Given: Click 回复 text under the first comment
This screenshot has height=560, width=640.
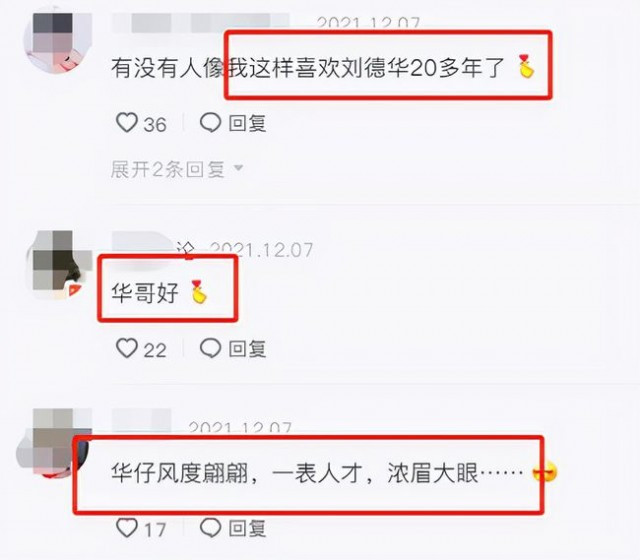Looking at the screenshot, I should [247, 123].
